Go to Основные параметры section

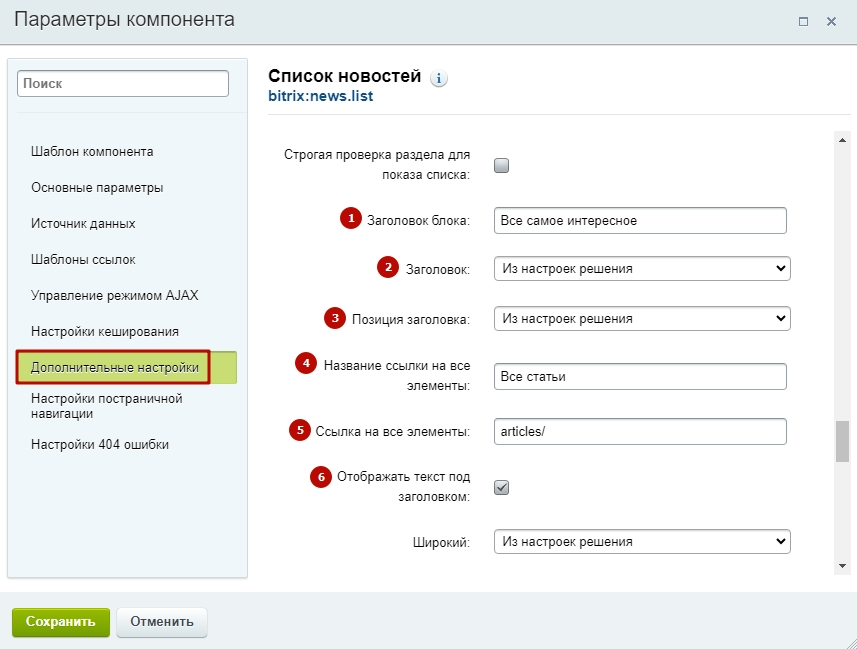(97, 188)
